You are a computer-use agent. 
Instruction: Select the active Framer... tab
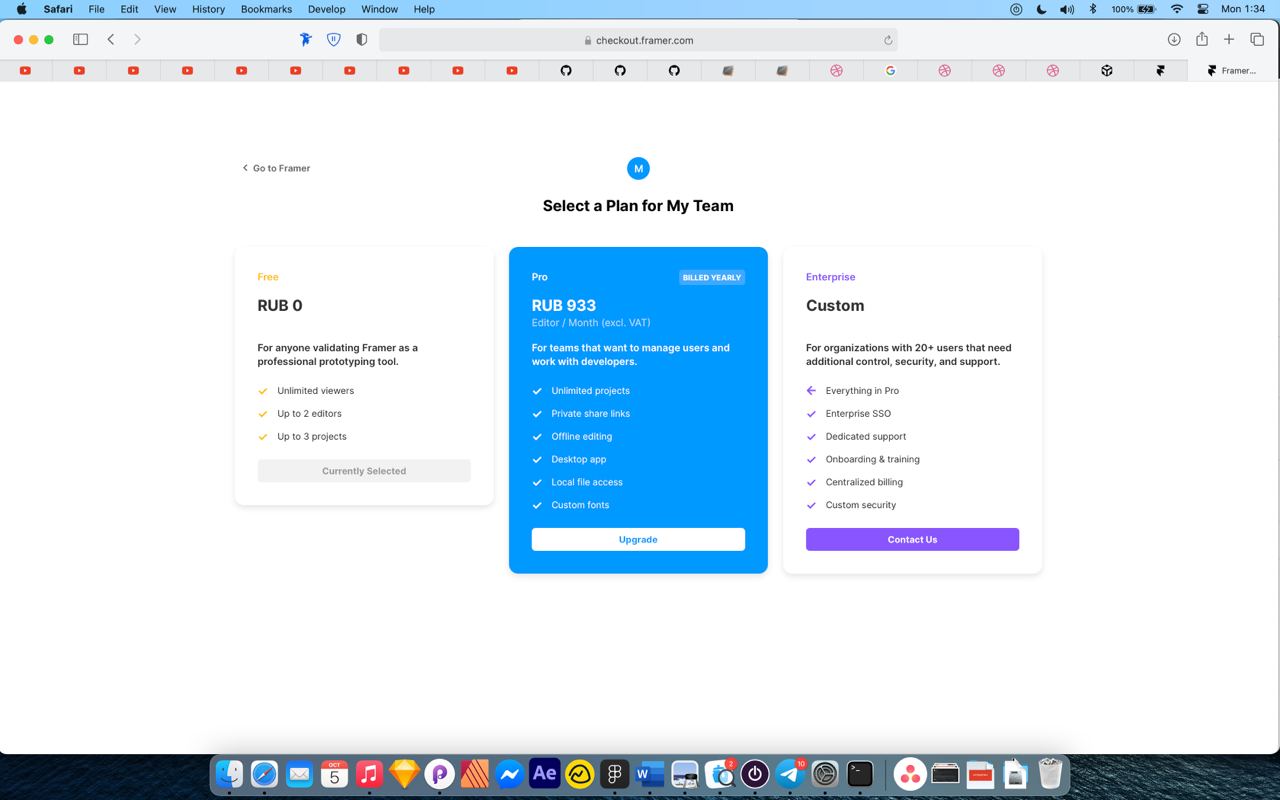point(1231,71)
